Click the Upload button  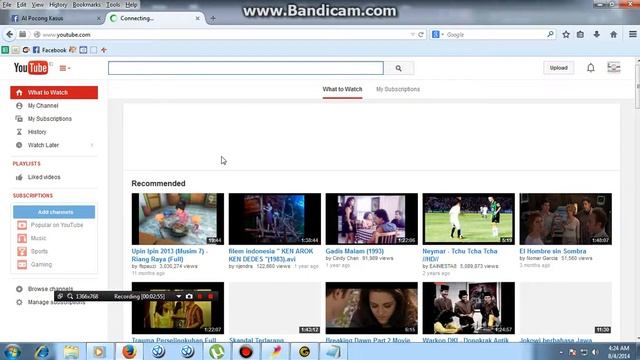click(x=558, y=68)
